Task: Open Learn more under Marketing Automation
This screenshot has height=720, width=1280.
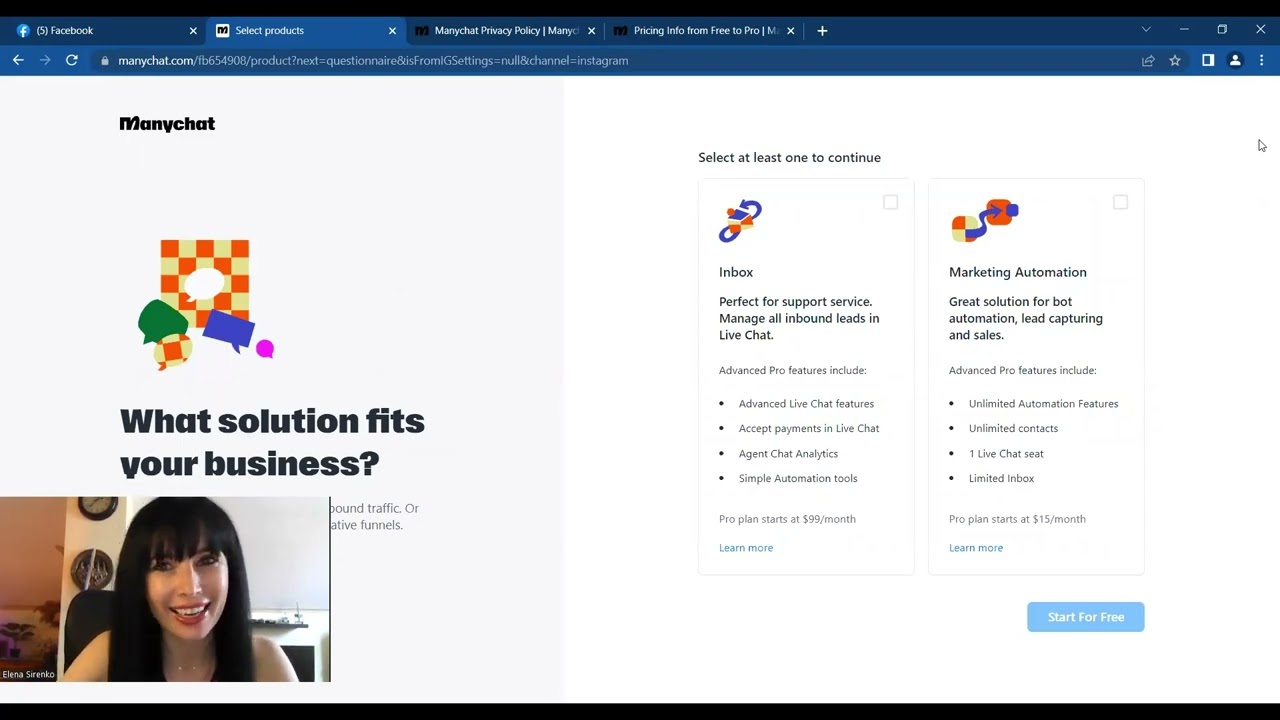Action: pyautogui.click(x=976, y=548)
